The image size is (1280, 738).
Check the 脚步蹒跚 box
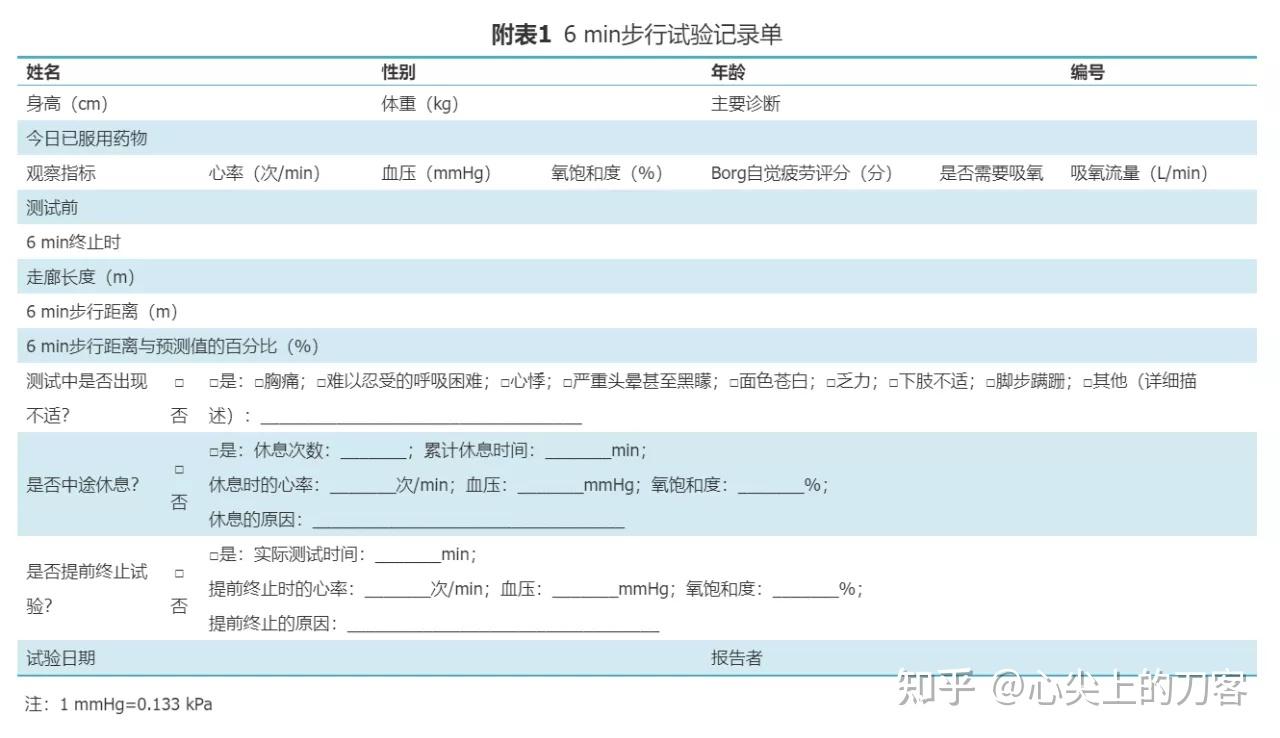[990, 382]
